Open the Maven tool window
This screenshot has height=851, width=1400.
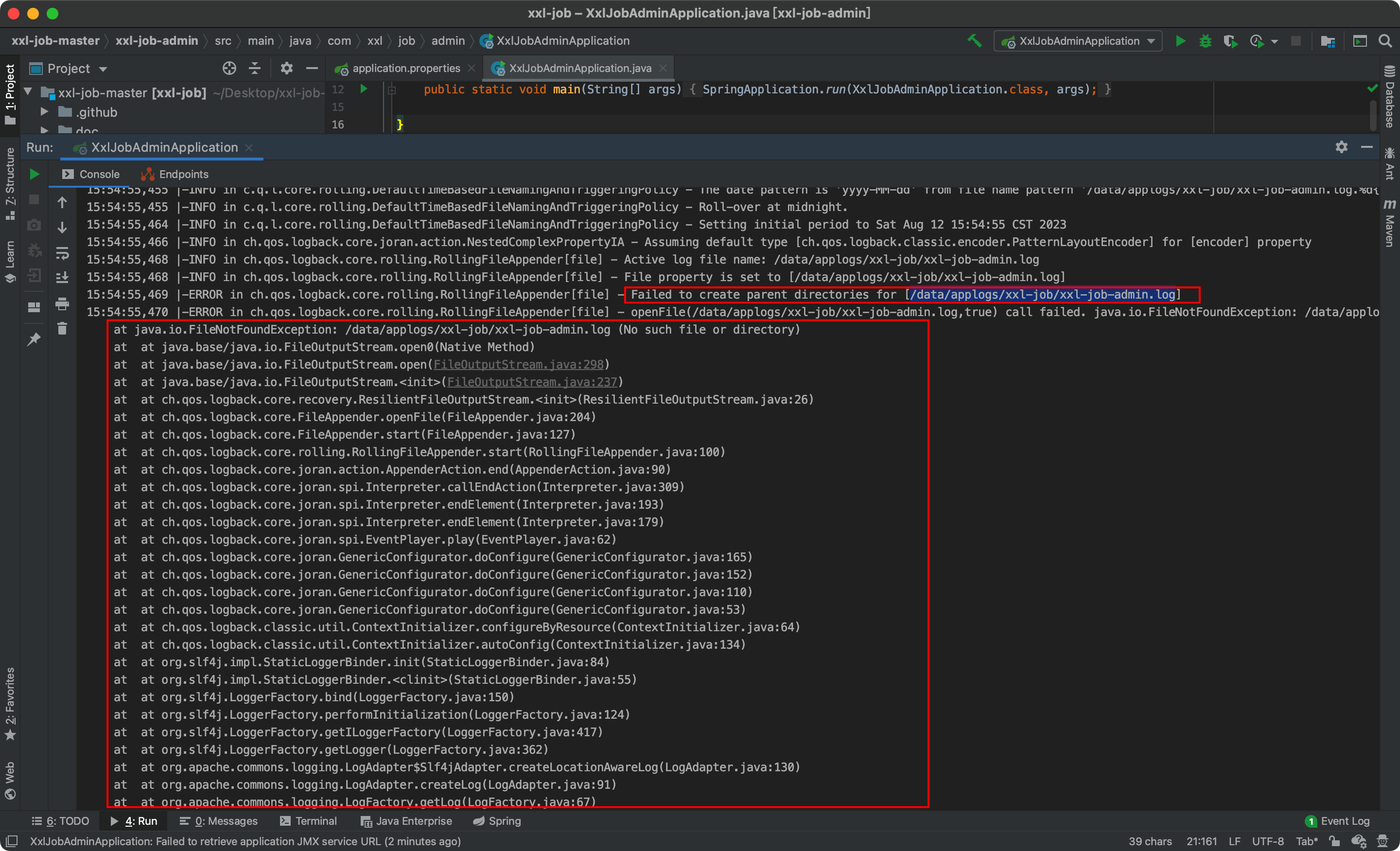tap(1389, 222)
